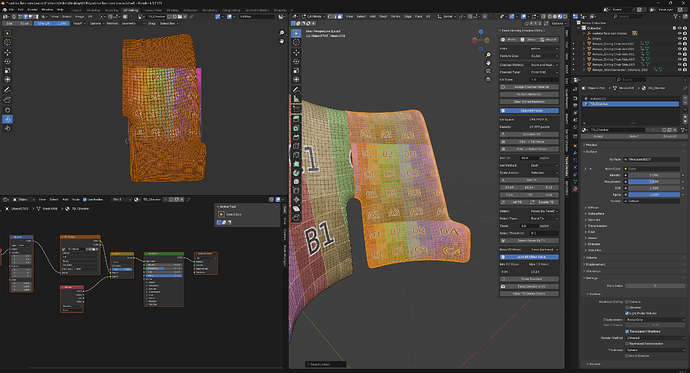The height and width of the screenshot is (373, 690).
Task: Select the Annotate tool in UV editor
Action: (7, 90)
